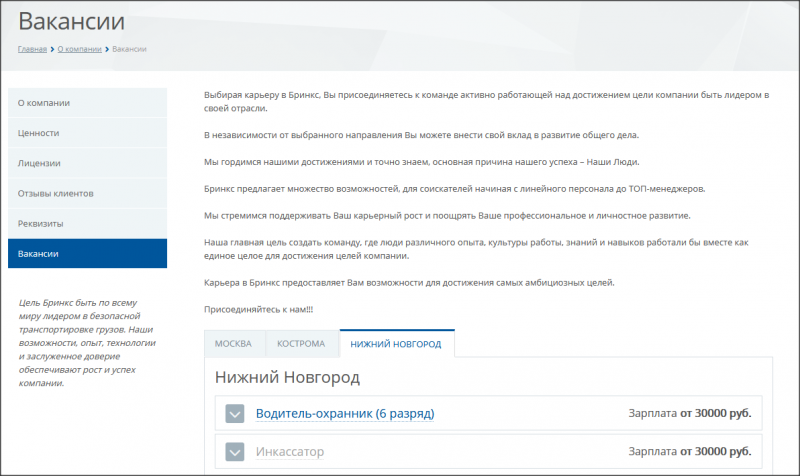Click the active Вакансии sidebar item
Viewport: 800px width, 476px height.
[87, 254]
